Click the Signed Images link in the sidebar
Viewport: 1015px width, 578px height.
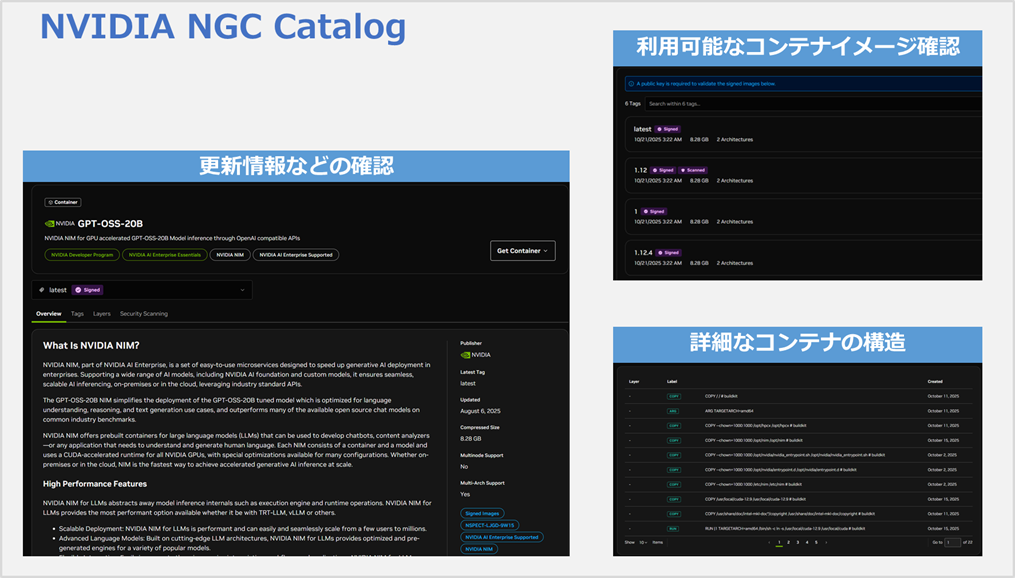click(x=483, y=513)
